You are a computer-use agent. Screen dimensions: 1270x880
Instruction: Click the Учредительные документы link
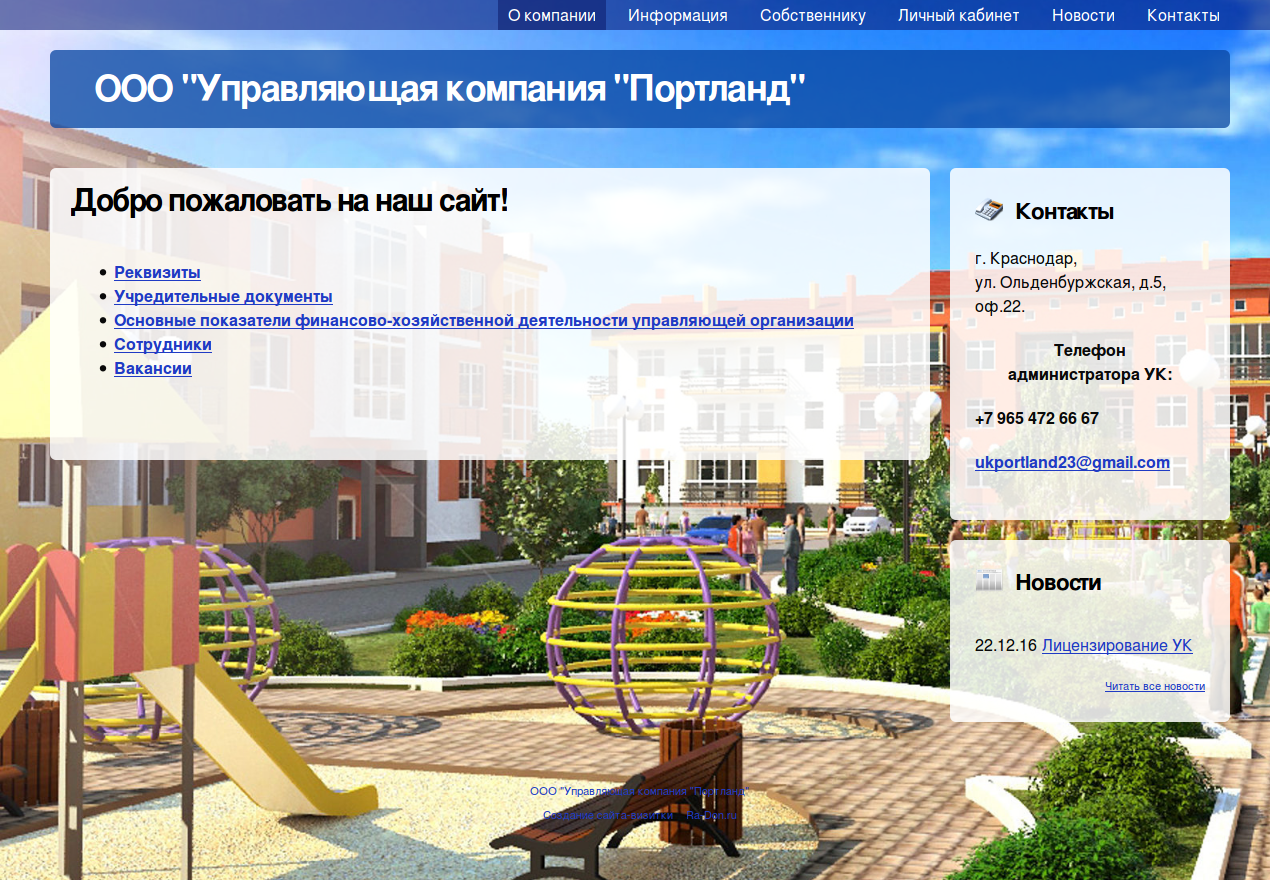coord(223,296)
